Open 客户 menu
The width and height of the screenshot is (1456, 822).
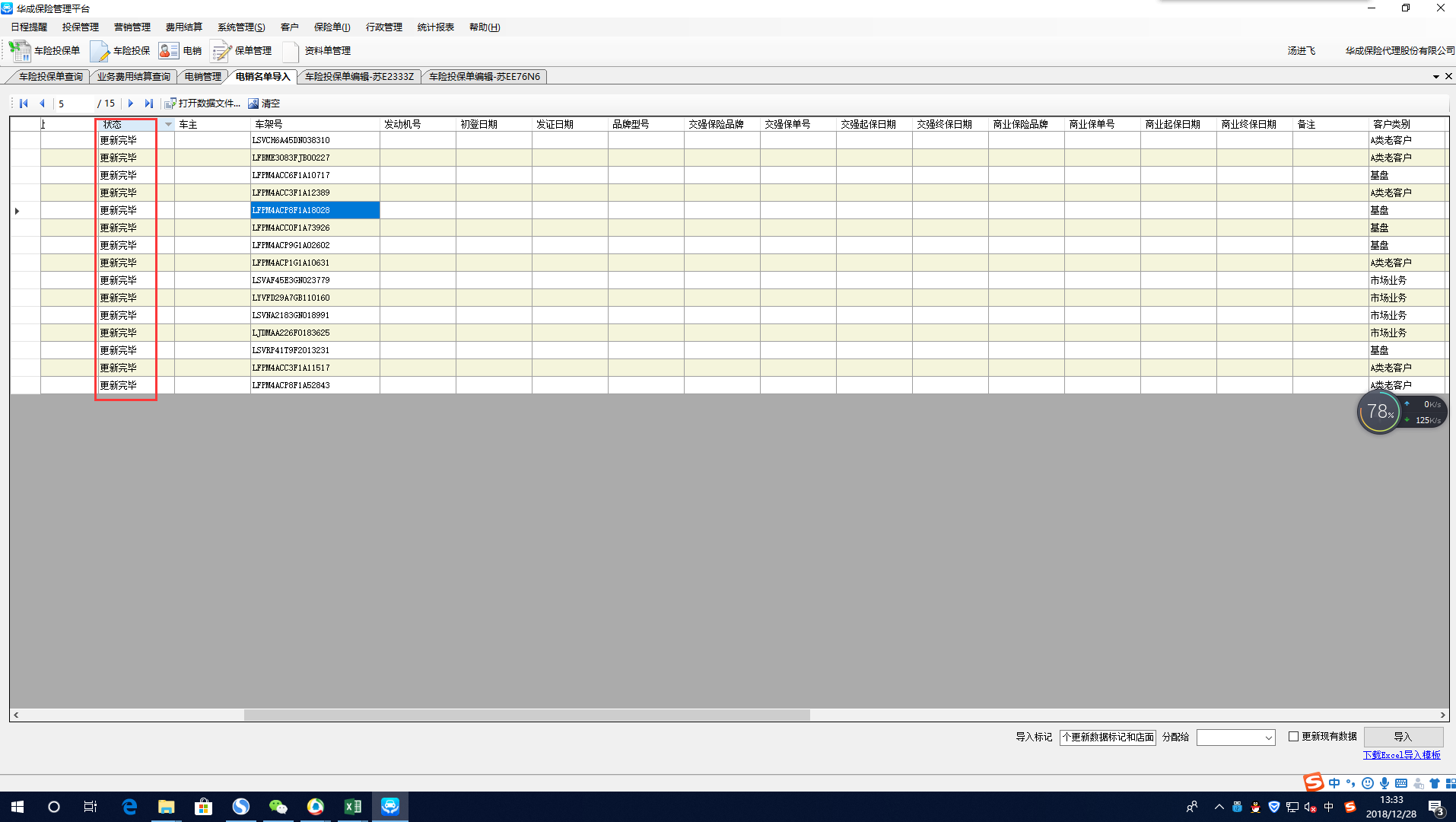pos(289,27)
